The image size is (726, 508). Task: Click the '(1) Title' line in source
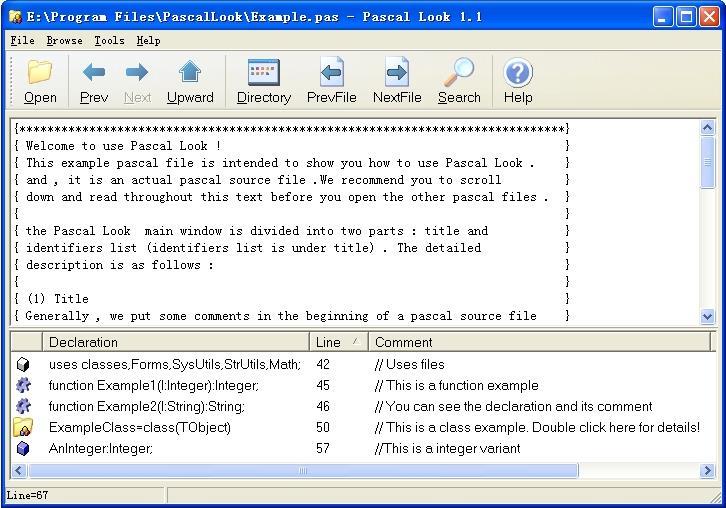(x=57, y=299)
